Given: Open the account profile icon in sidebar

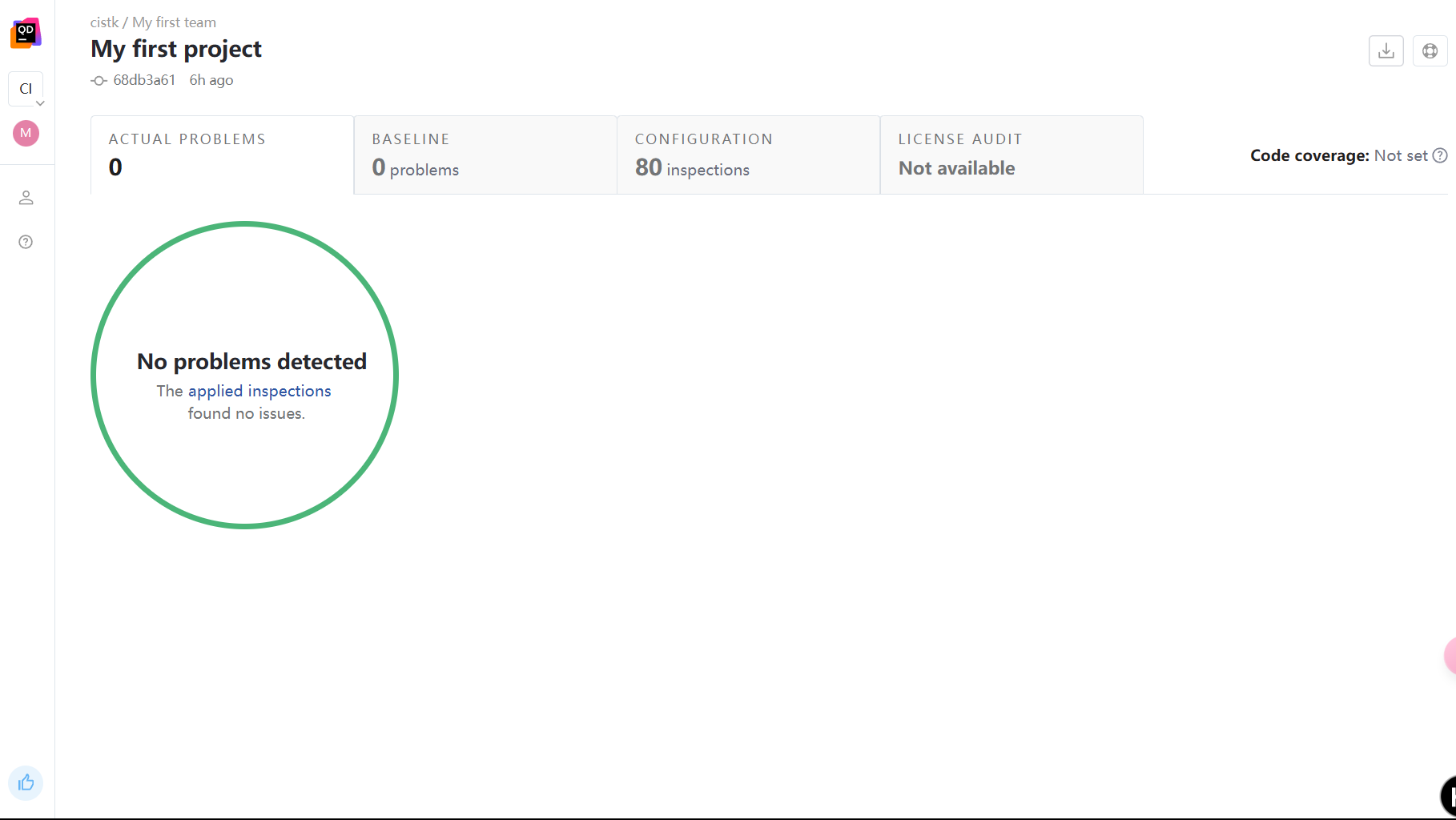Looking at the screenshot, I should pos(26,198).
